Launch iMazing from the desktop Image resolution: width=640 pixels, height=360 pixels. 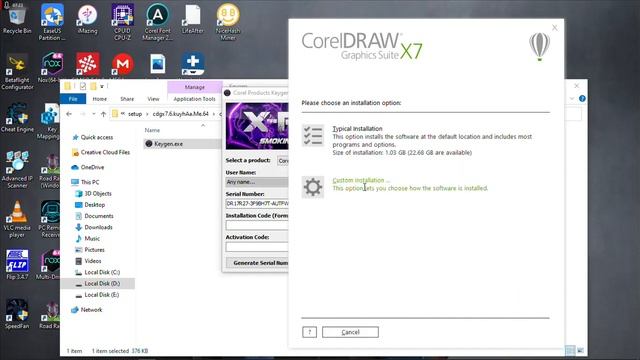(x=87, y=19)
